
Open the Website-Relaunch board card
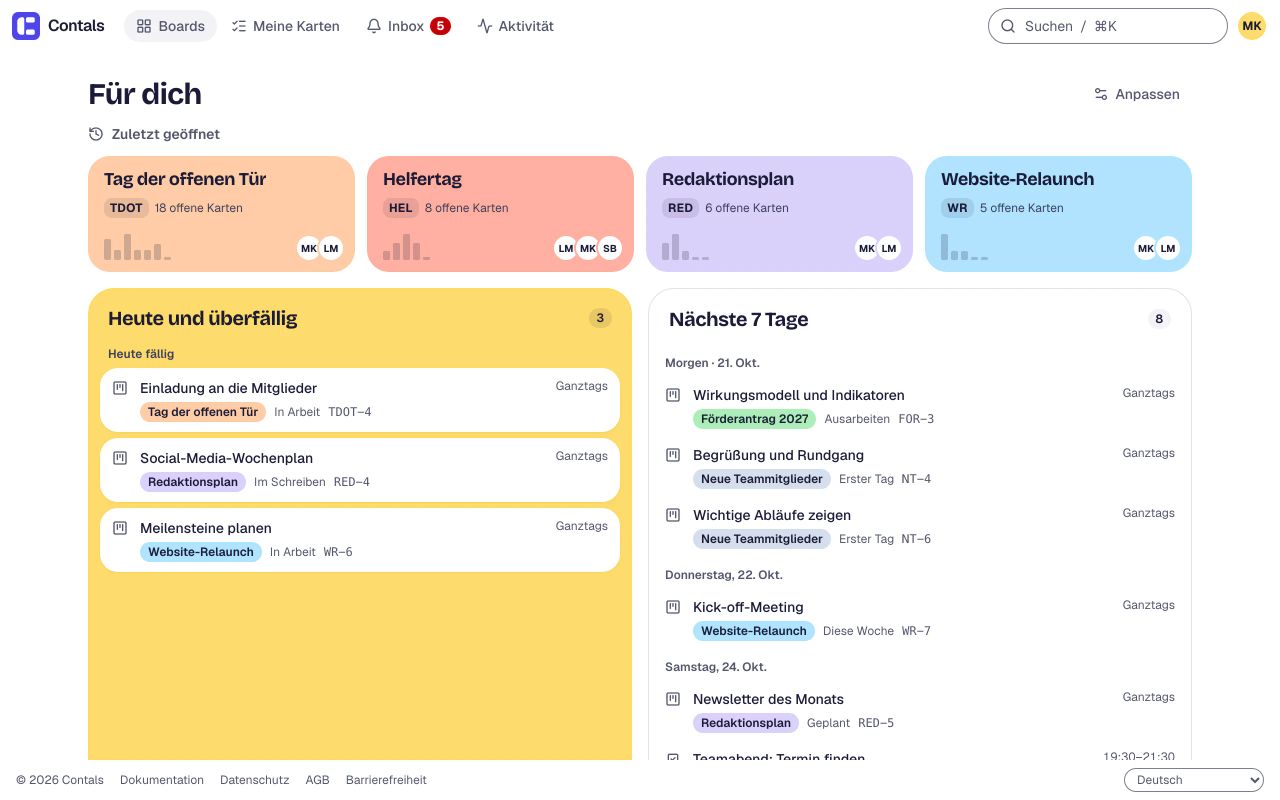point(1058,214)
